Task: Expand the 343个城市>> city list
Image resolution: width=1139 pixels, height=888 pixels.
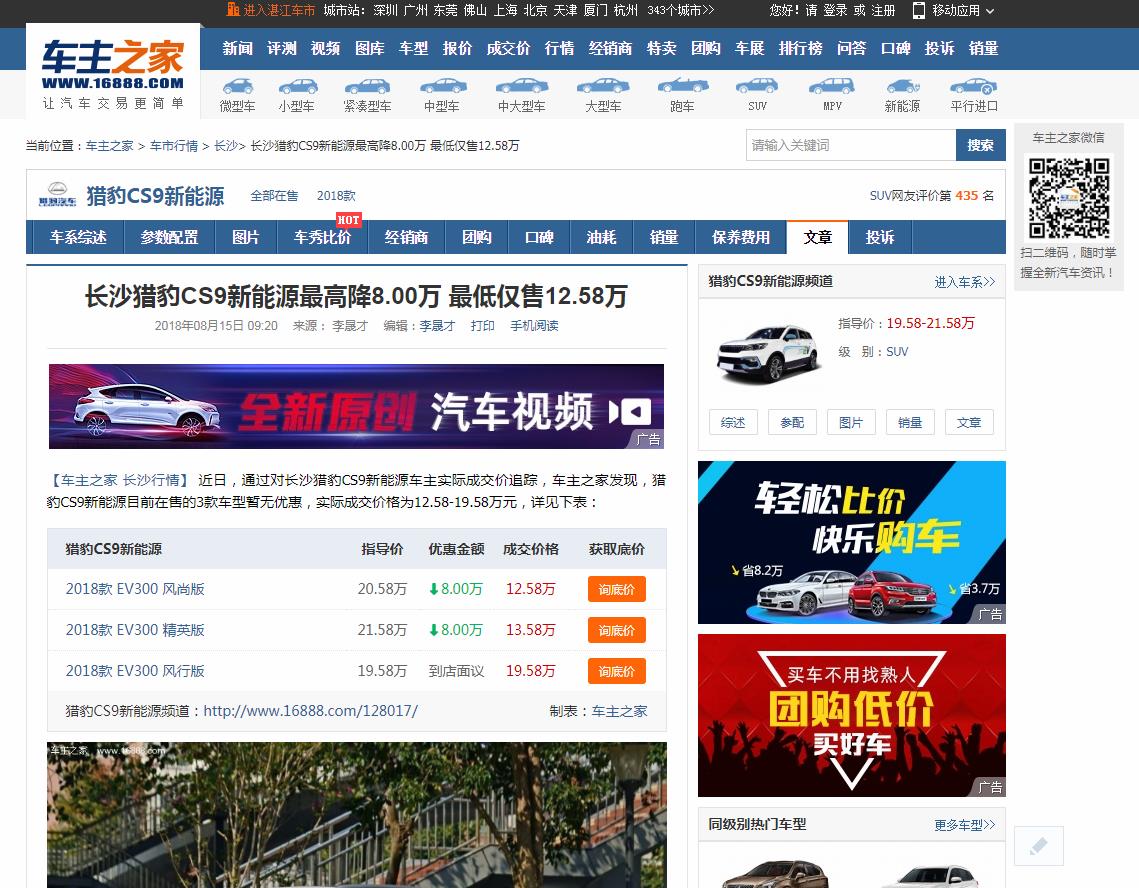Action: click(x=681, y=10)
